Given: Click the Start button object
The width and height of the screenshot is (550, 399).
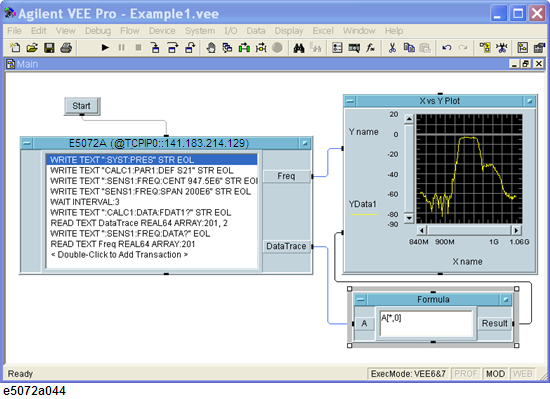Looking at the screenshot, I should pyautogui.click(x=81, y=106).
